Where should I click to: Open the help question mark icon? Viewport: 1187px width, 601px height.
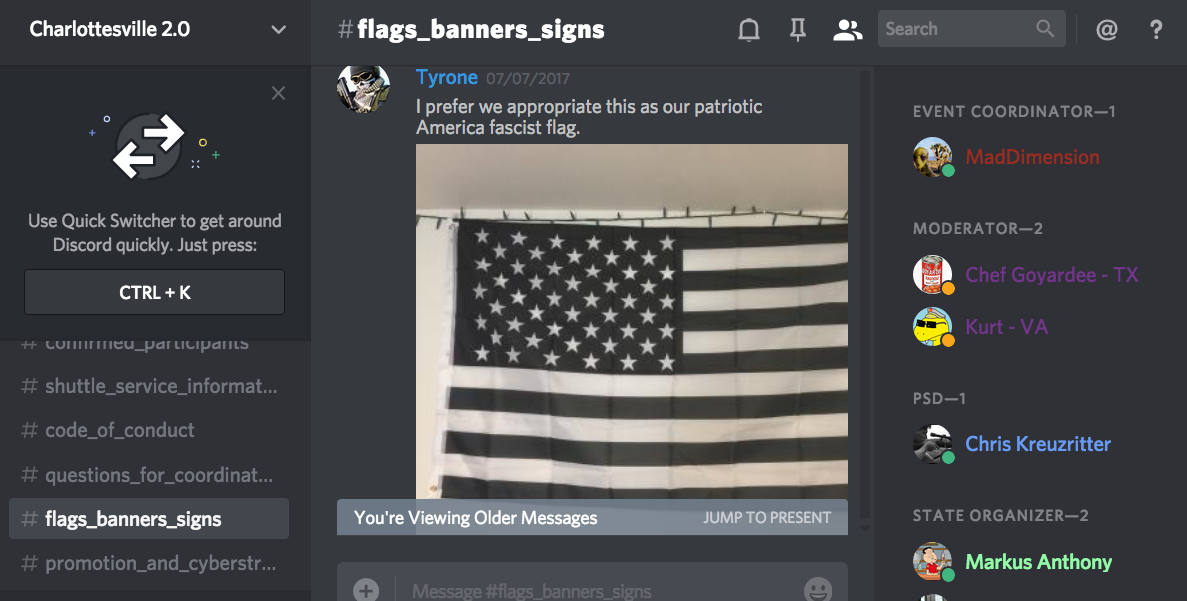coord(1156,30)
